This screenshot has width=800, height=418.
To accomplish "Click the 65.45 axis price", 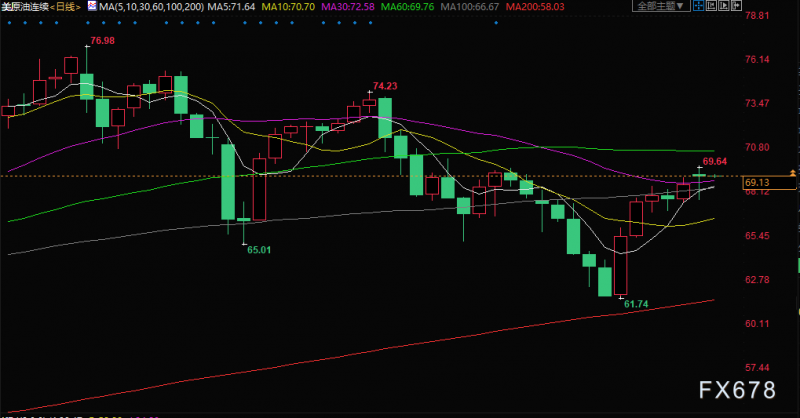I will 757,236.
